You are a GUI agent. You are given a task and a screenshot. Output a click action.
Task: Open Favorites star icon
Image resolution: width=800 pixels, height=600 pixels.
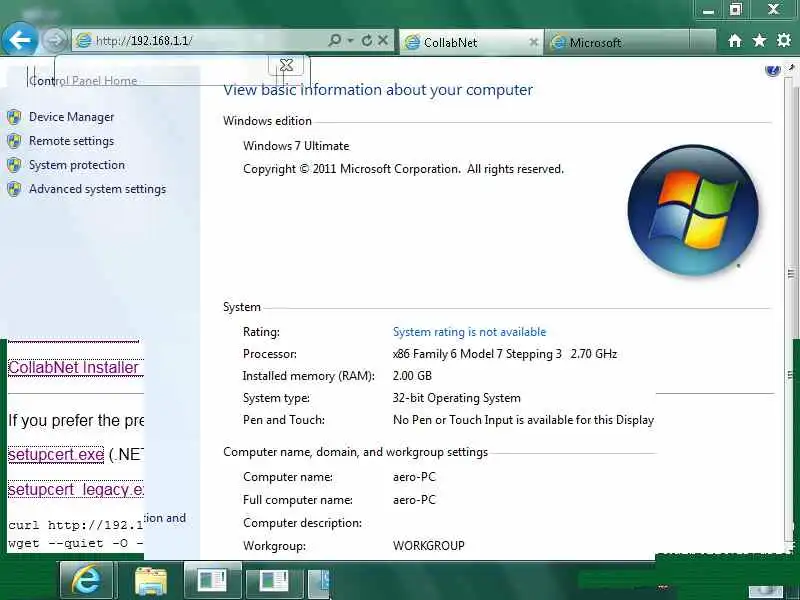(x=759, y=41)
